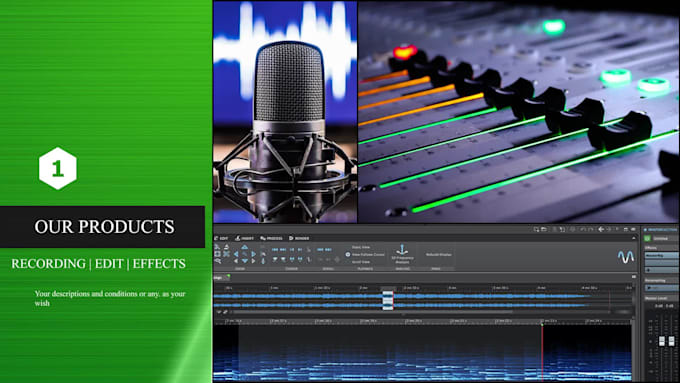This screenshot has width=680, height=383.
Task: Click the redo arrow in top toolbar
Action: pyautogui.click(x=591, y=229)
